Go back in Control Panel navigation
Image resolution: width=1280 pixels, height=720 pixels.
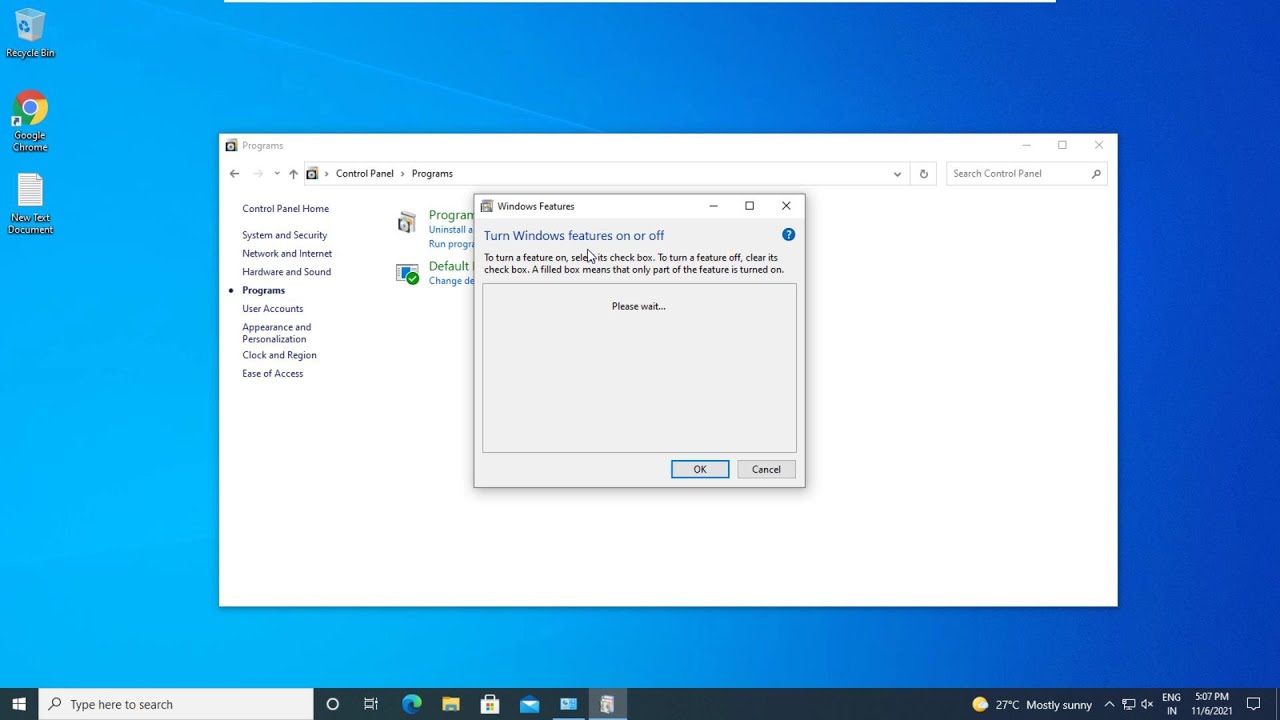click(x=234, y=173)
